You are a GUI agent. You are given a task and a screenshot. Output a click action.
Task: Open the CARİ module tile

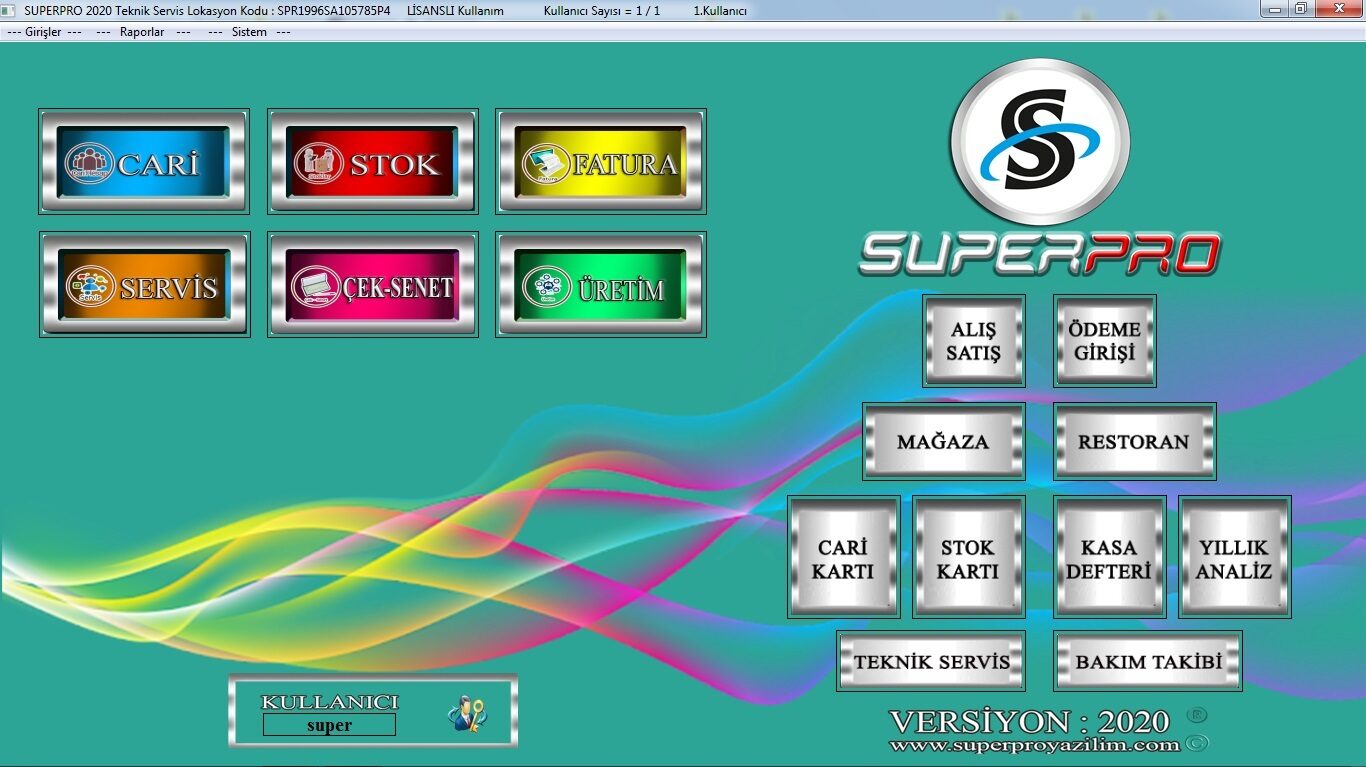[144, 162]
